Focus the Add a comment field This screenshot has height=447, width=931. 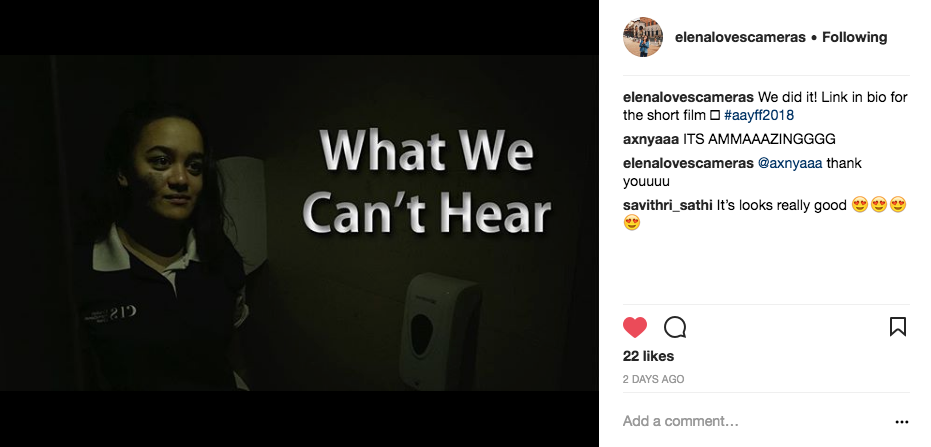tap(754, 421)
